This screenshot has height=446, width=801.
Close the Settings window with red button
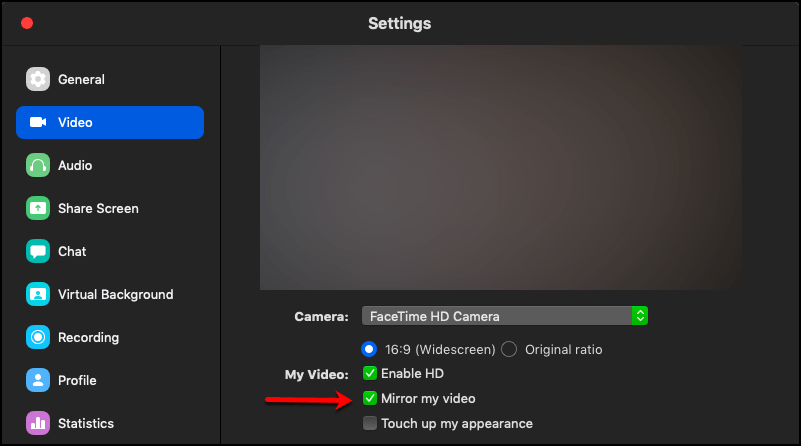27,23
